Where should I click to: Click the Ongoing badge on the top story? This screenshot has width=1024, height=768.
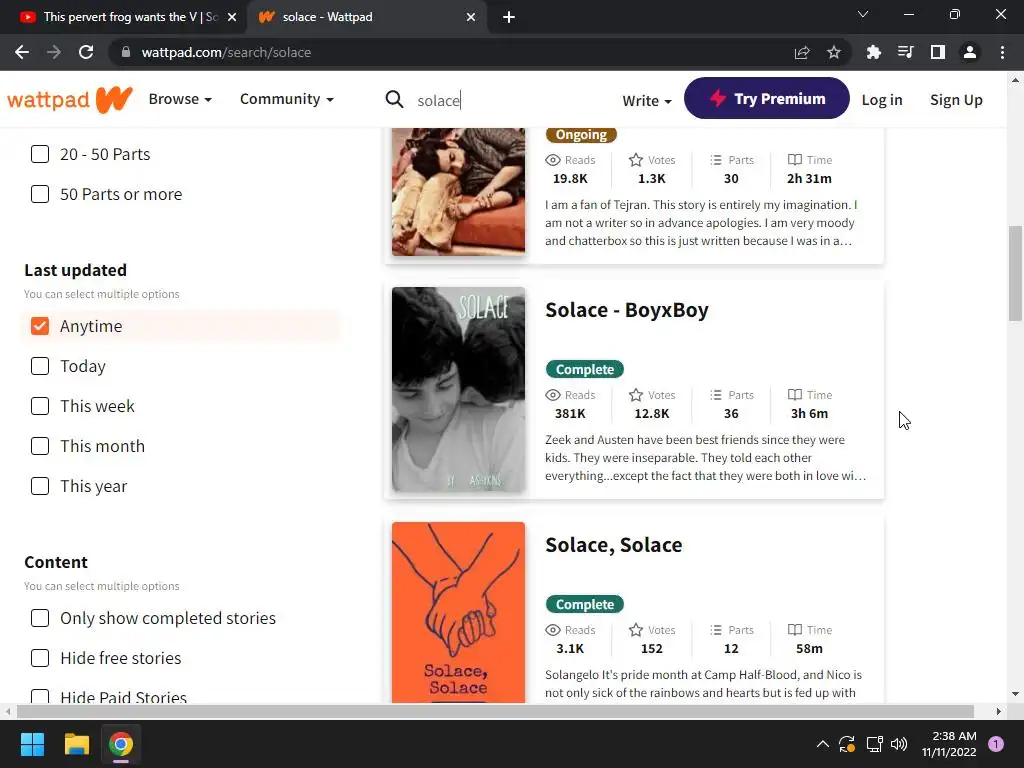tap(581, 135)
